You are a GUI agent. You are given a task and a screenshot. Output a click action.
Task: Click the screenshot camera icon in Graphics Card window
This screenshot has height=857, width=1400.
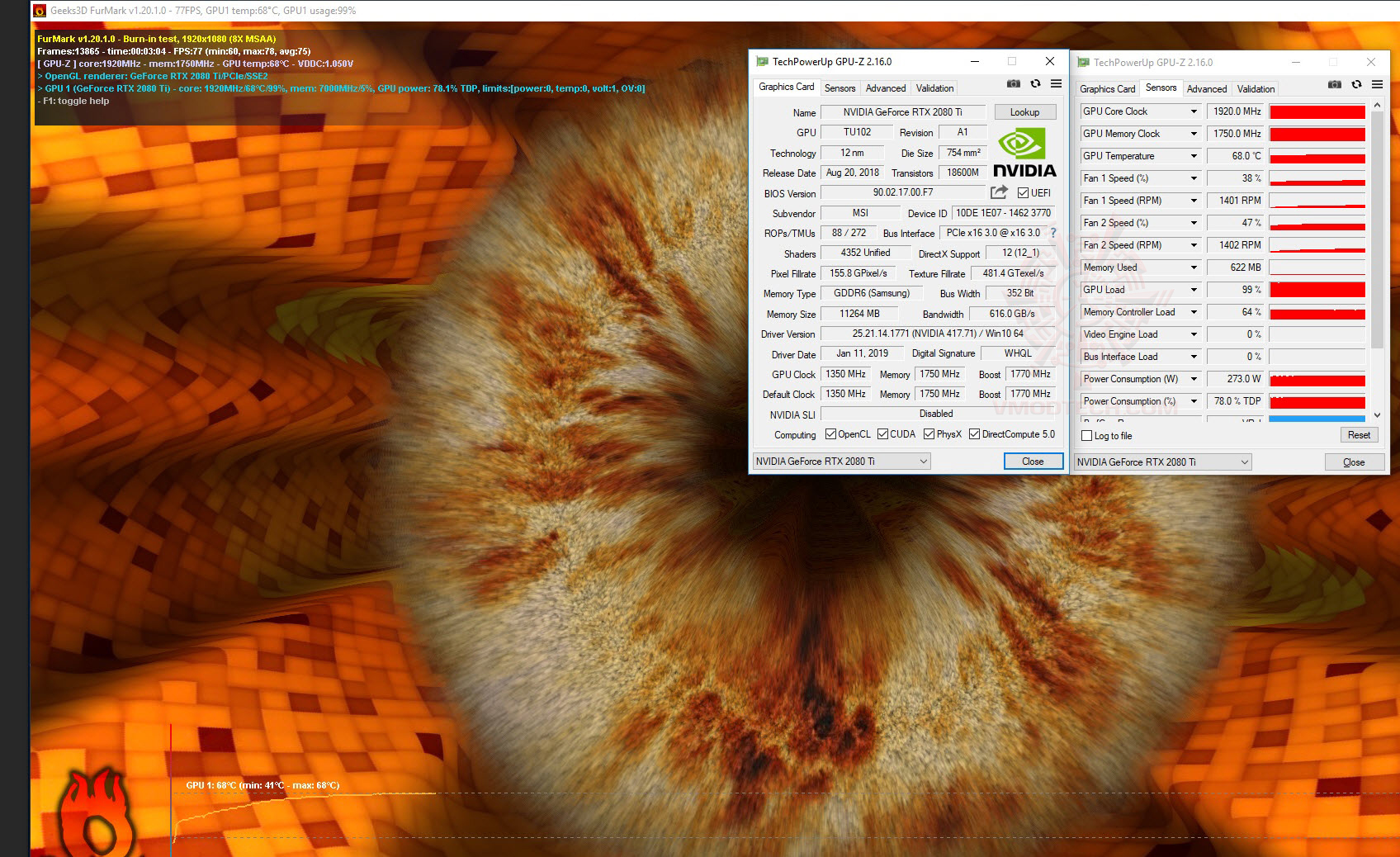point(1013,84)
